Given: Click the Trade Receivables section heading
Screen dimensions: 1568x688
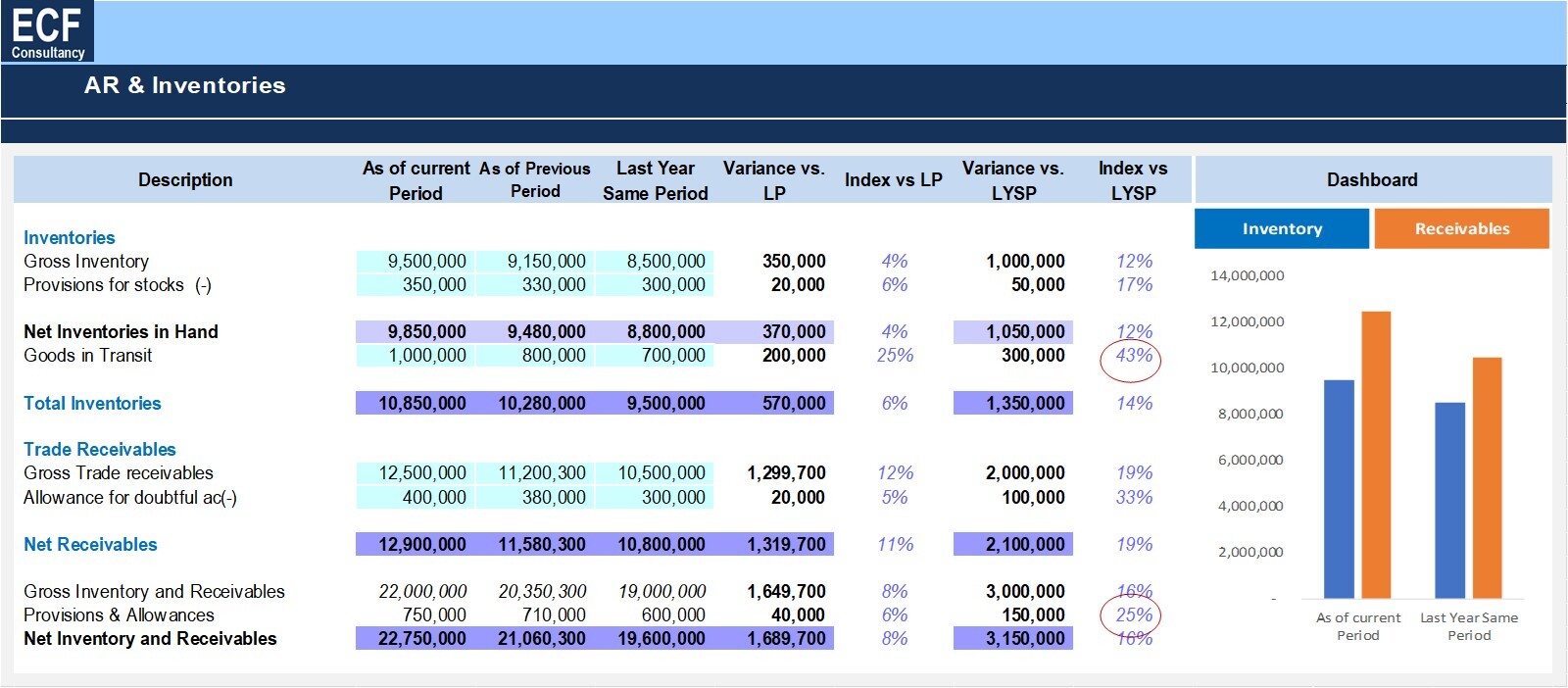Looking at the screenshot, I should (x=100, y=449).
